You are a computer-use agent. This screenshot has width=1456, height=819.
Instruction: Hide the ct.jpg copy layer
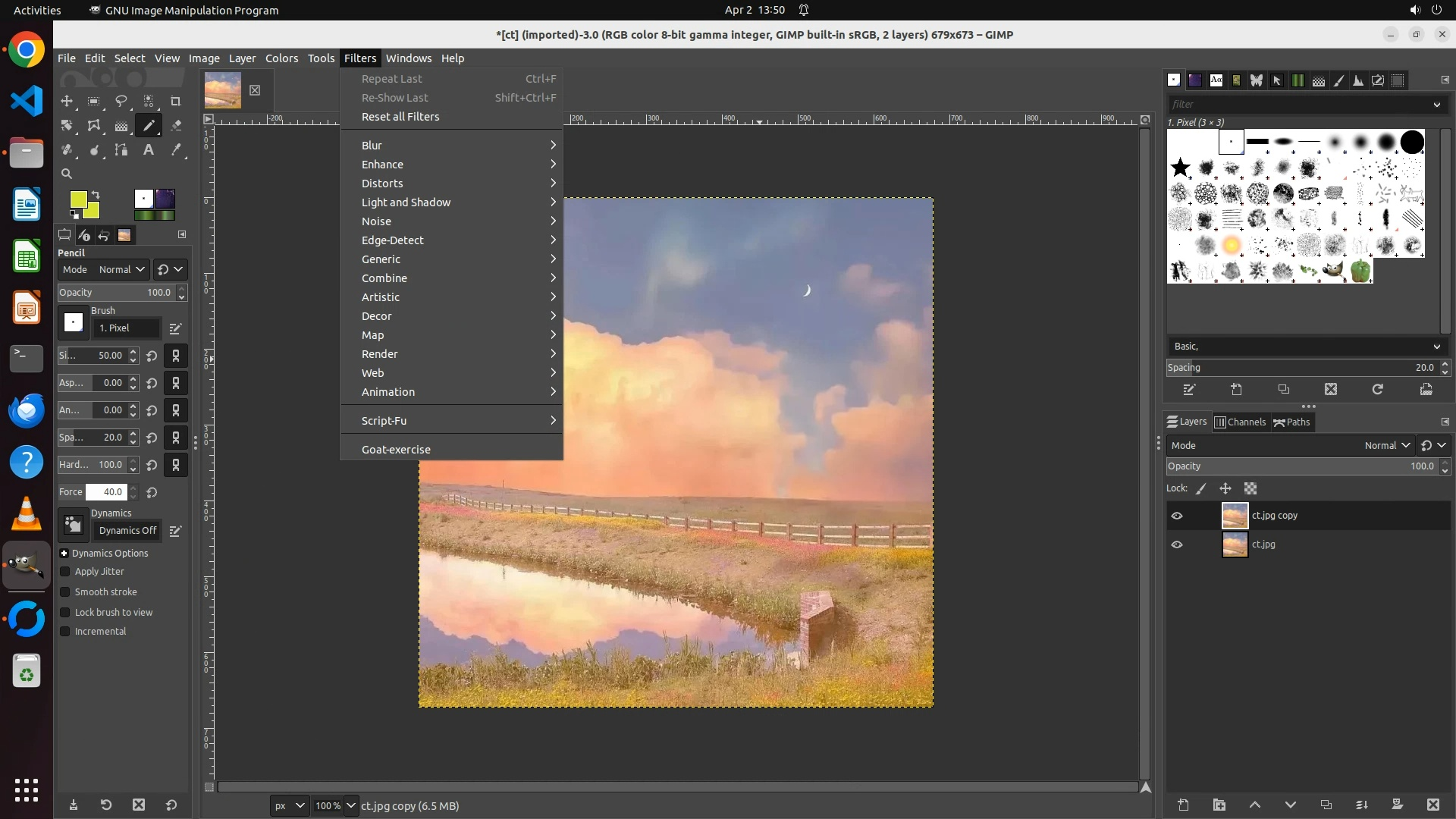1177,516
